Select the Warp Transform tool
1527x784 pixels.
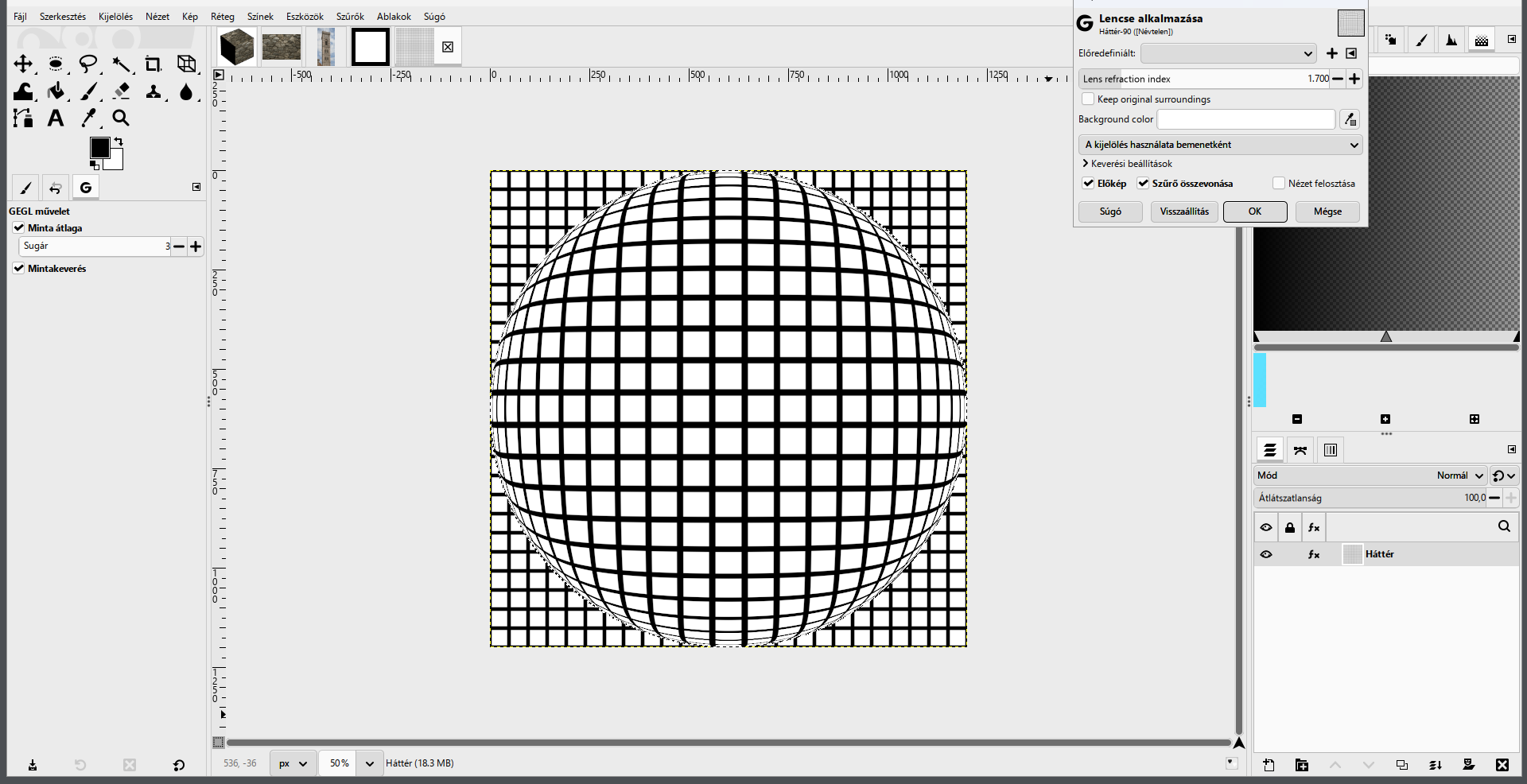23,91
